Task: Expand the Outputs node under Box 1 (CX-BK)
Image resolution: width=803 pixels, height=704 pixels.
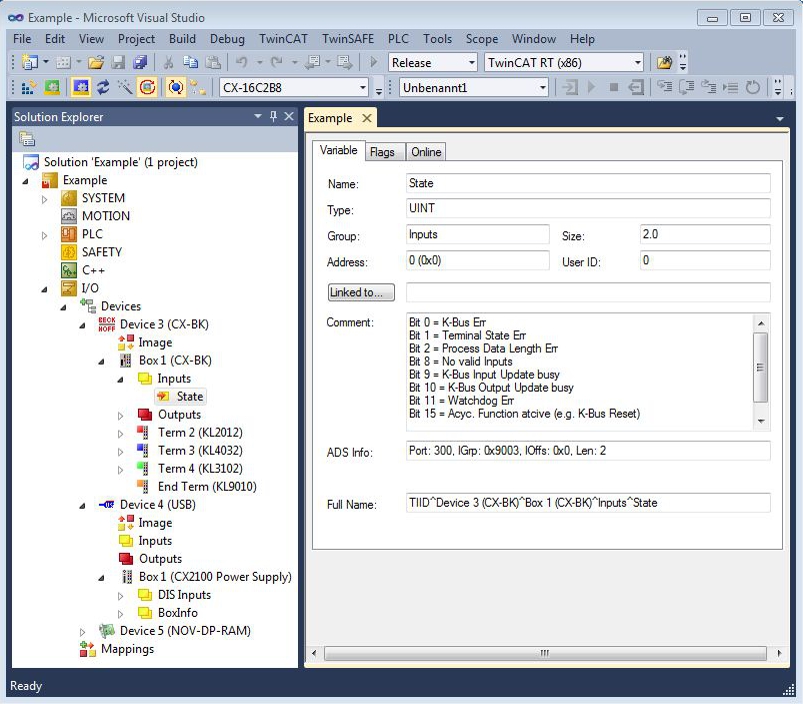Action: pyautogui.click(x=120, y=416)
